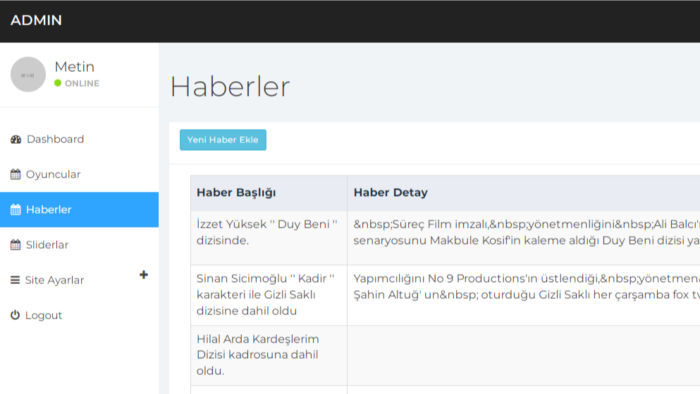Select the Hilal Arda Kardeşlerim title cell

(269, 356)
